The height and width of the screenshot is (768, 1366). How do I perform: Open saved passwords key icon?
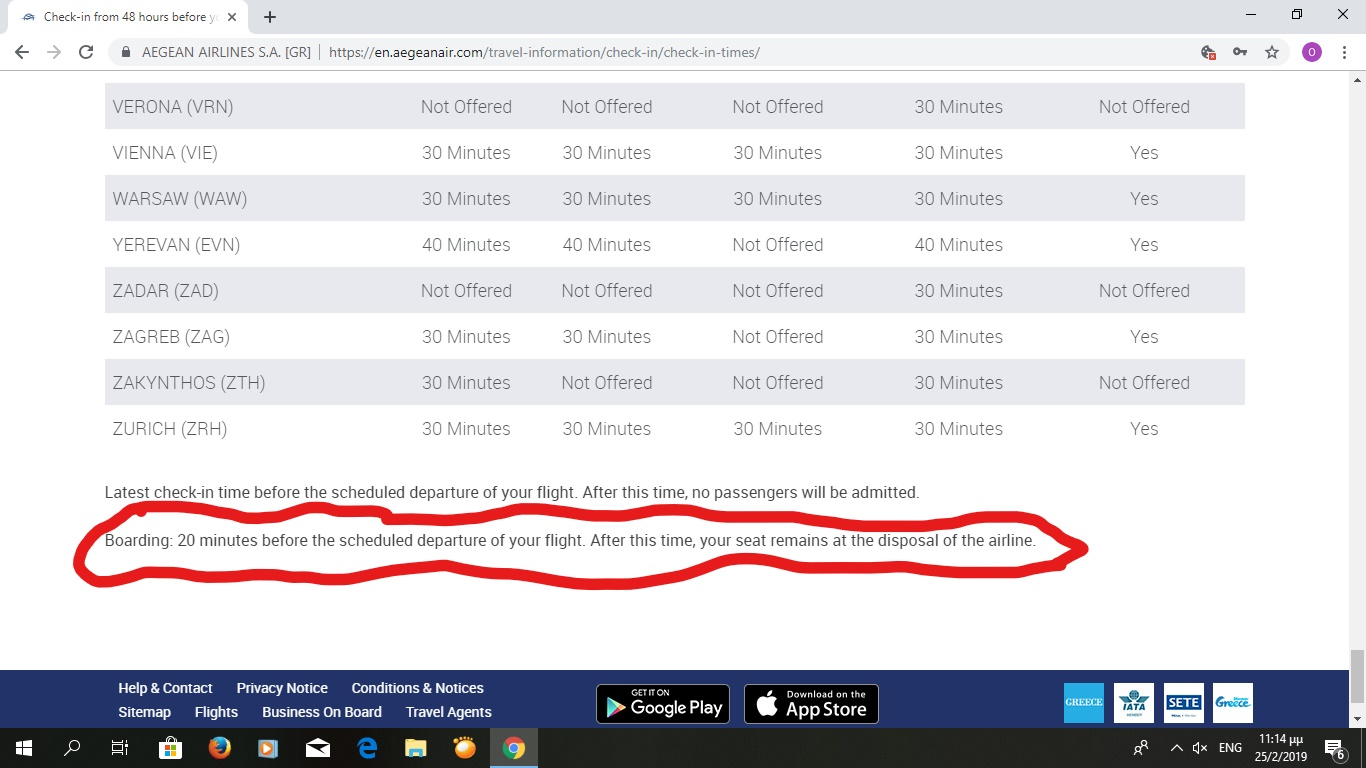pyautogui.click(x=1240, y=52)
